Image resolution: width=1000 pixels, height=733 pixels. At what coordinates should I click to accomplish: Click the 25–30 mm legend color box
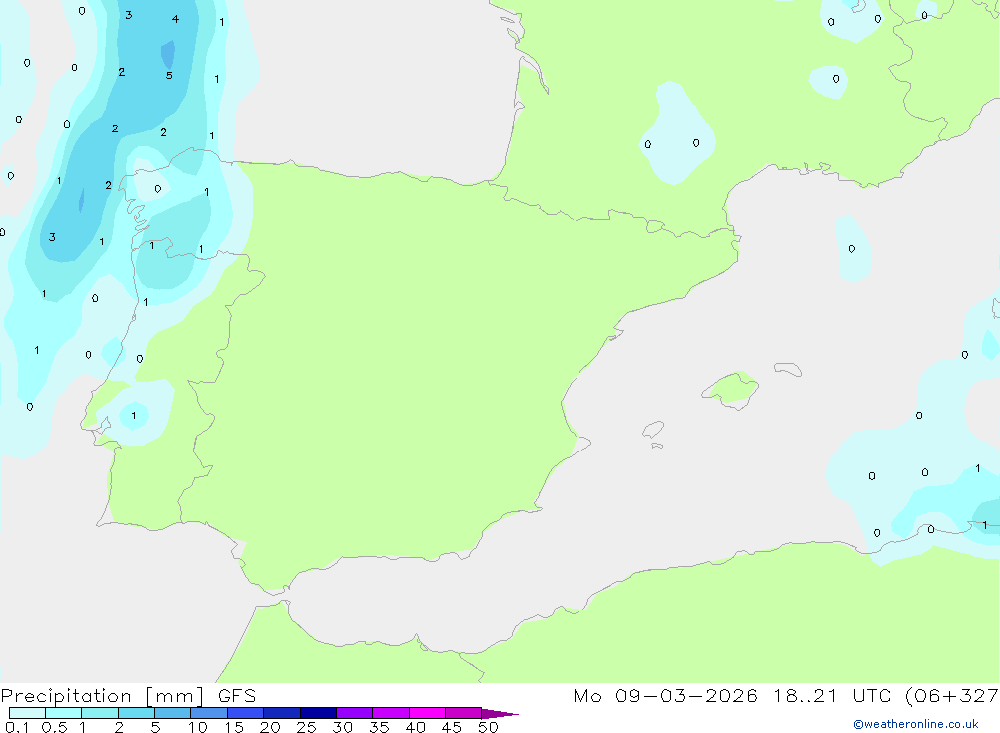point(318,713)
